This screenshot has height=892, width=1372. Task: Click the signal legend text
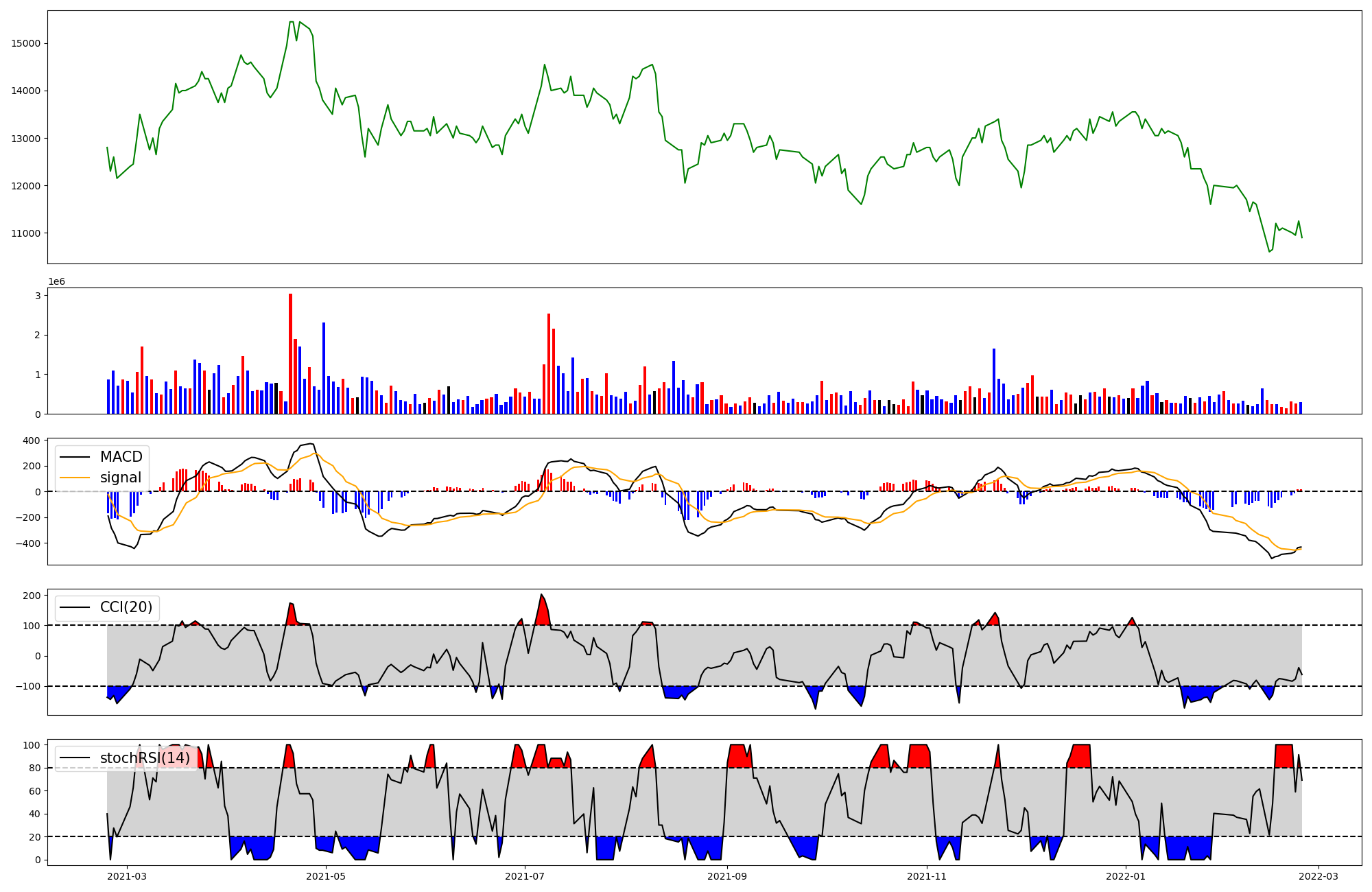[x=121, y=478]
